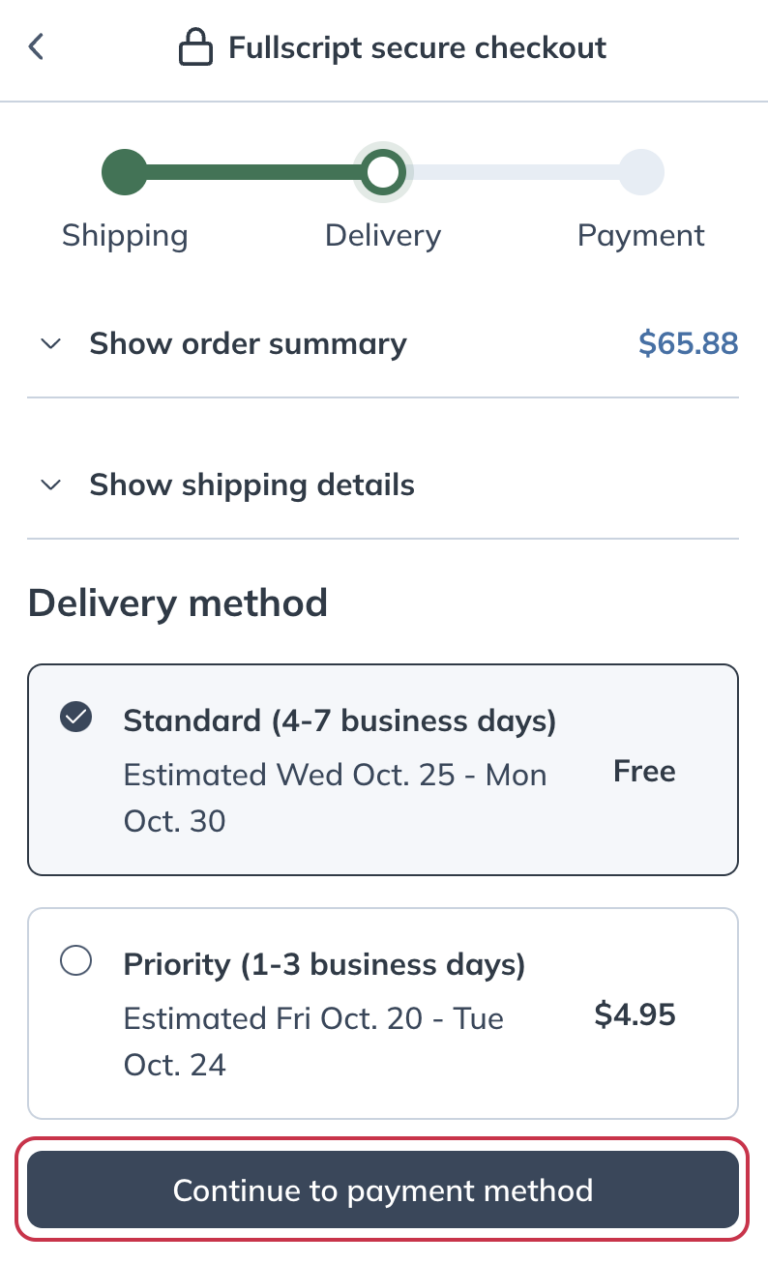Click the Payment step circle
Screen dimensions: 768x1263
(x=641, y=171)
